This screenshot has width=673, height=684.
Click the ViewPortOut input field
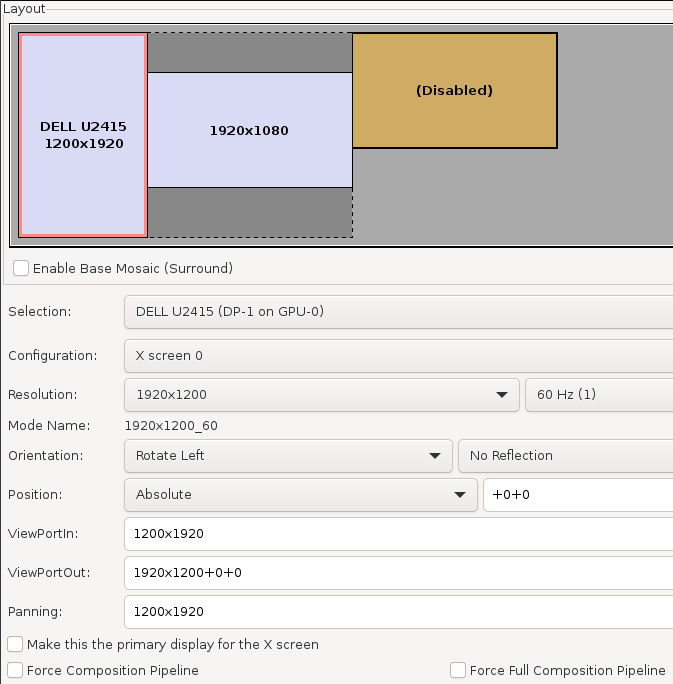tap(399, 573)
